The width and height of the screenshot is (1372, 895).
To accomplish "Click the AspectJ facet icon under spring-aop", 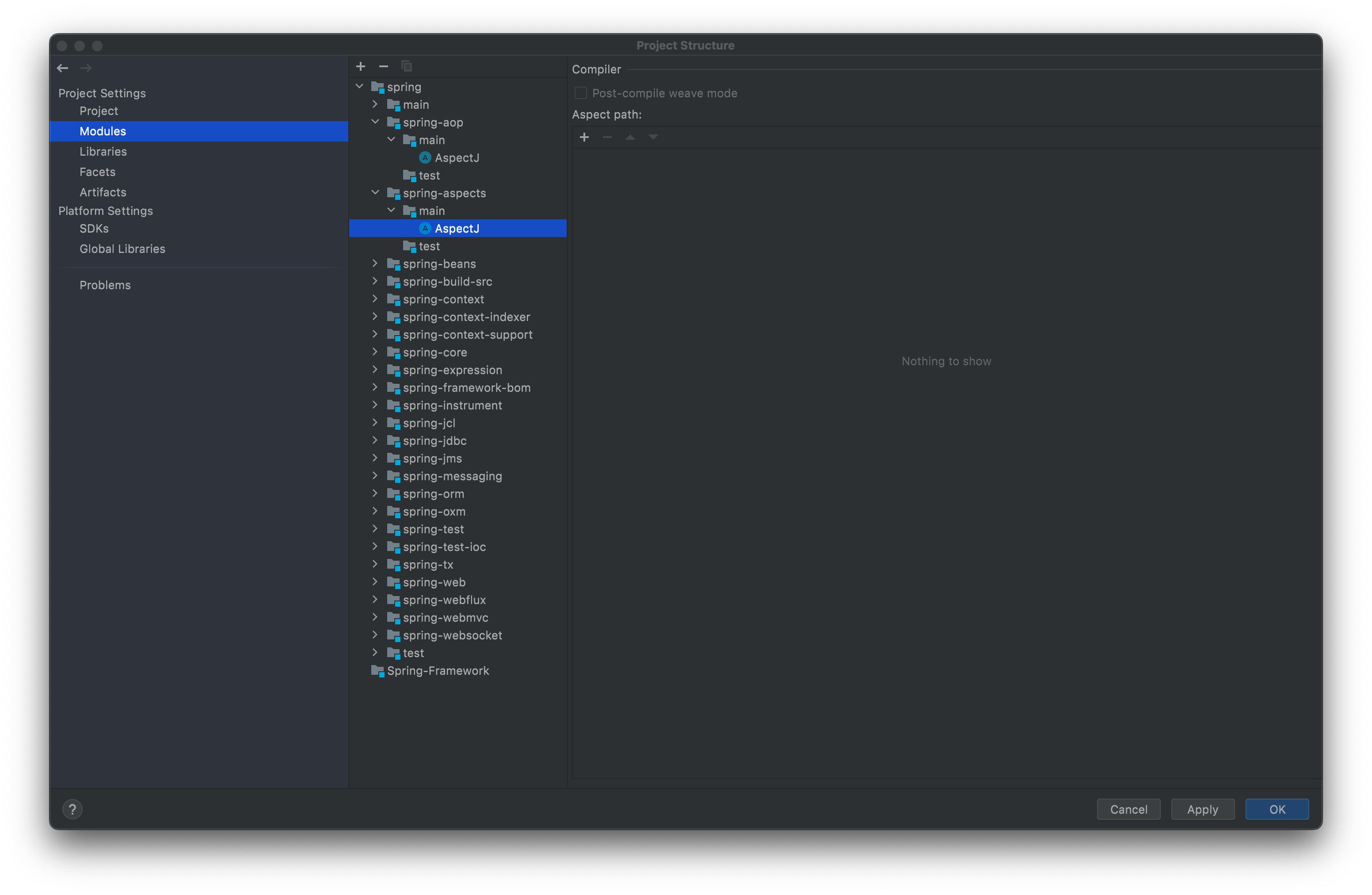I will (x=426, y=157).
